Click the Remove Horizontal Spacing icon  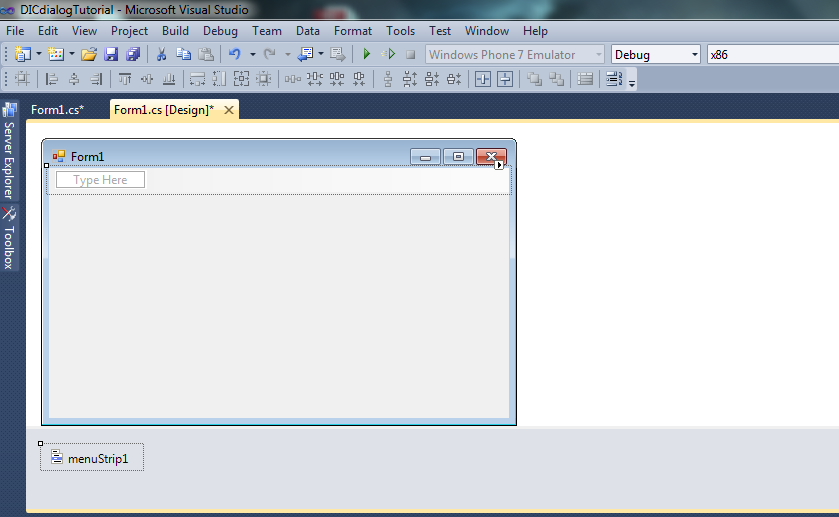[359, 79]
